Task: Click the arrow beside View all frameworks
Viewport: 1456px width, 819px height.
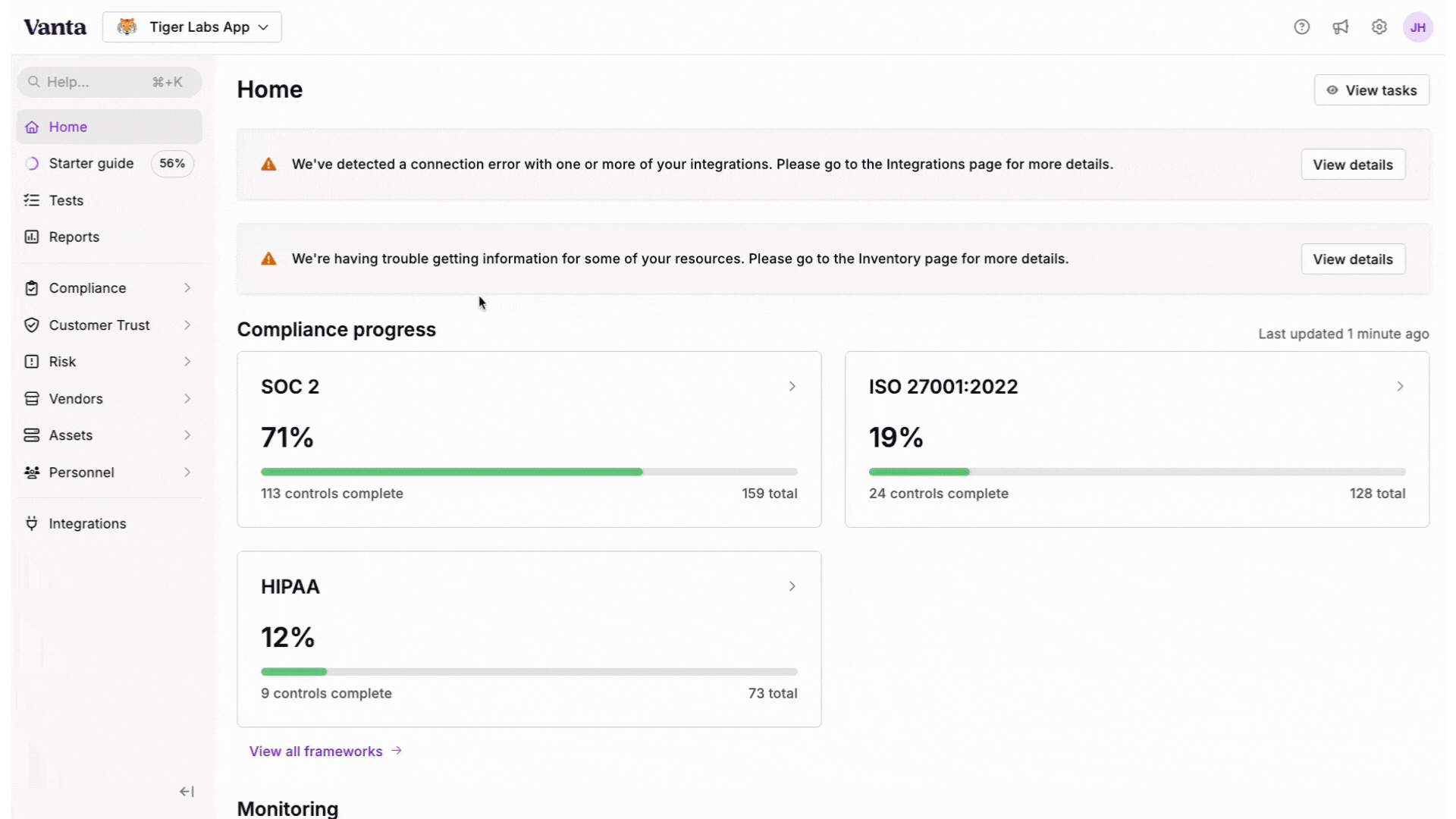Action: tap(397, 751)
